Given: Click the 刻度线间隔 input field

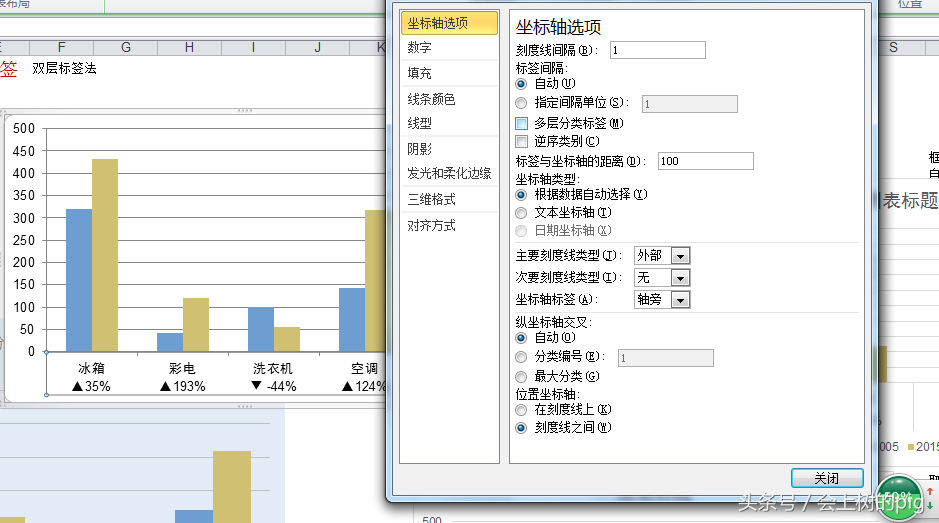Looking at the screenshot, I should [658, 50].
